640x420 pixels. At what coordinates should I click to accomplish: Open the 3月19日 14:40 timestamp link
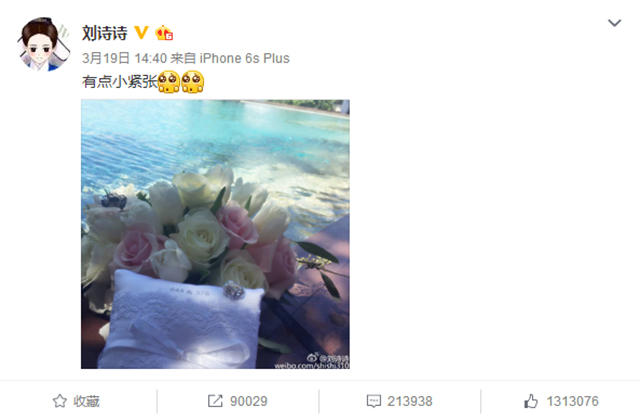(x=124, y=58)
